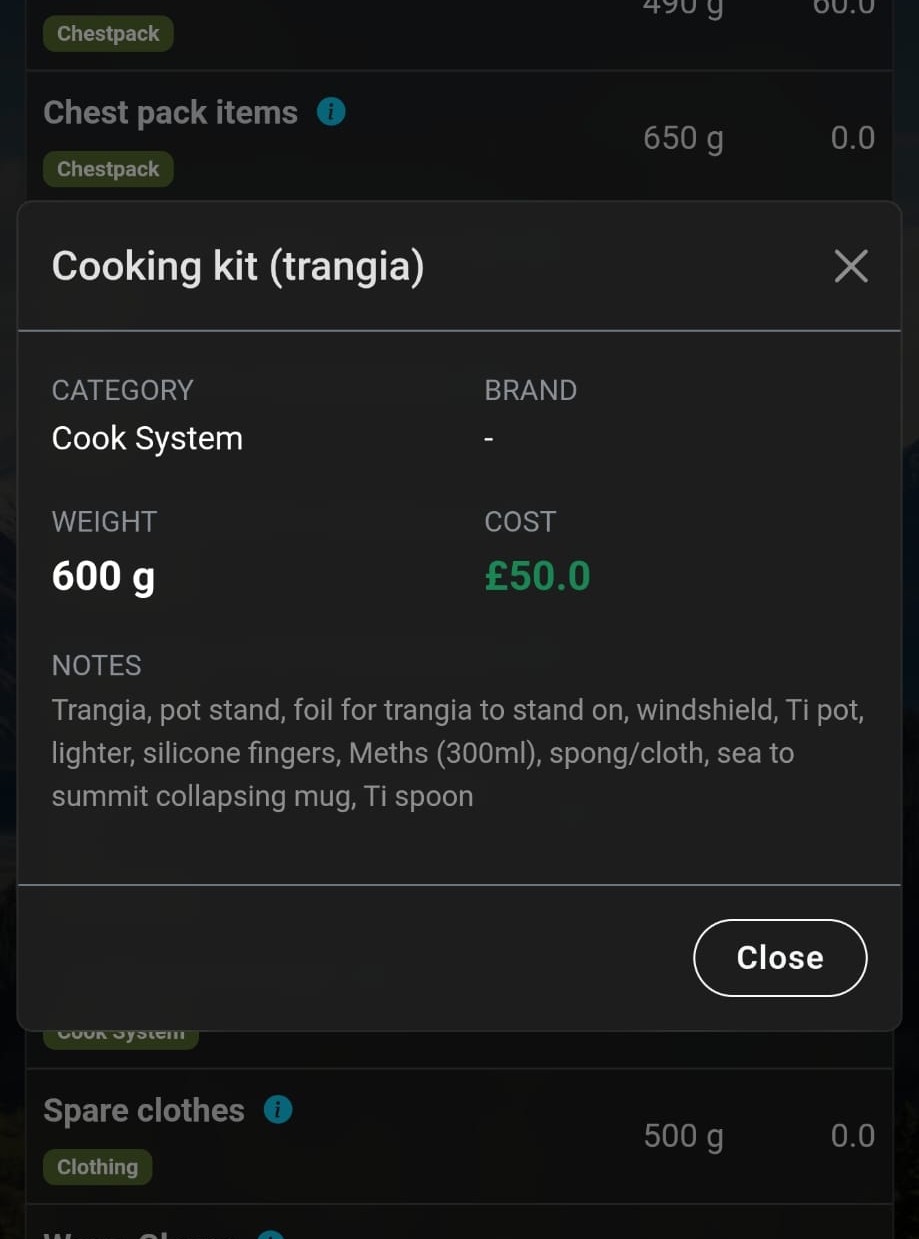Click the CATEGORY label Cook System
Viewport: 919px width, 1239px height.
pos(147,437)
